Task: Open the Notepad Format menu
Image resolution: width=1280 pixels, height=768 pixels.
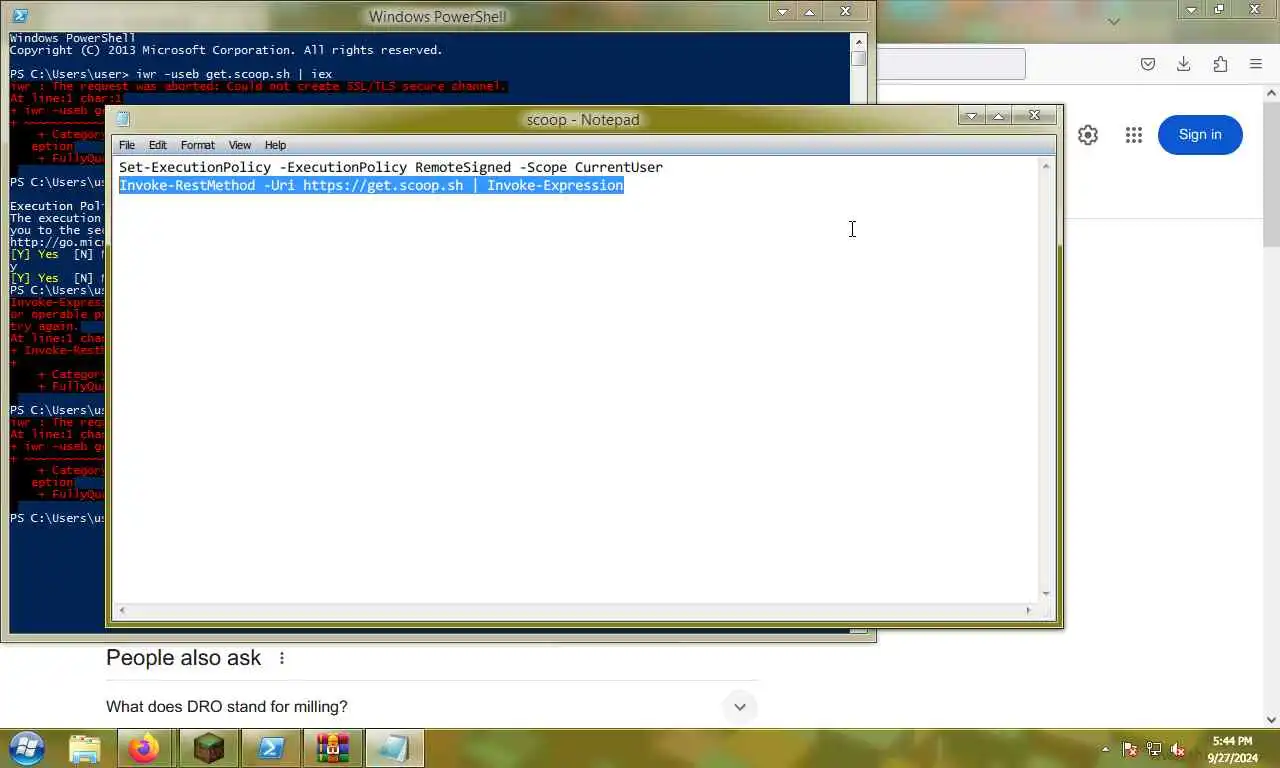Action: 198,145
